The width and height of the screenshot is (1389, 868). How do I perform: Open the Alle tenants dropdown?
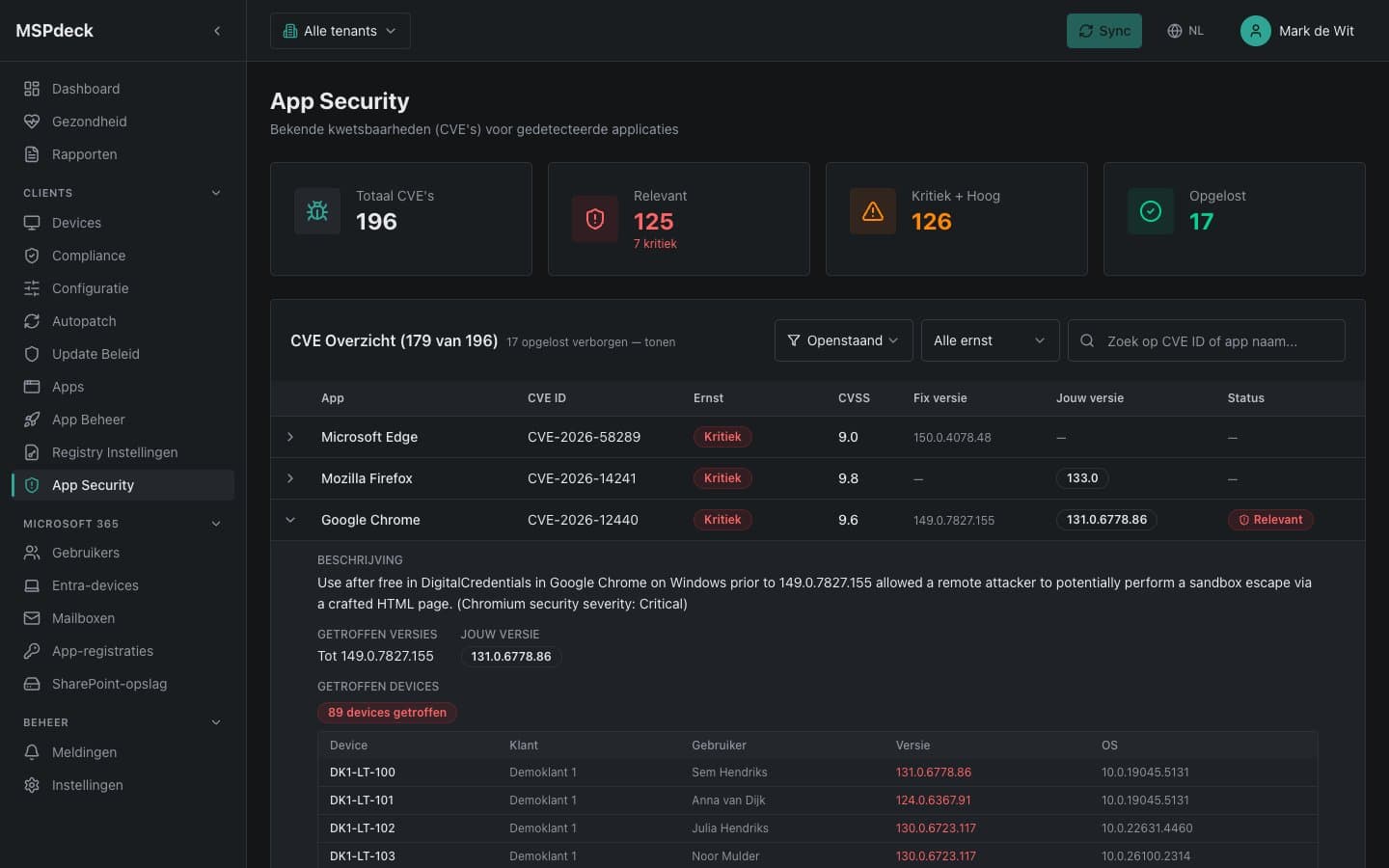pos(340,31)
